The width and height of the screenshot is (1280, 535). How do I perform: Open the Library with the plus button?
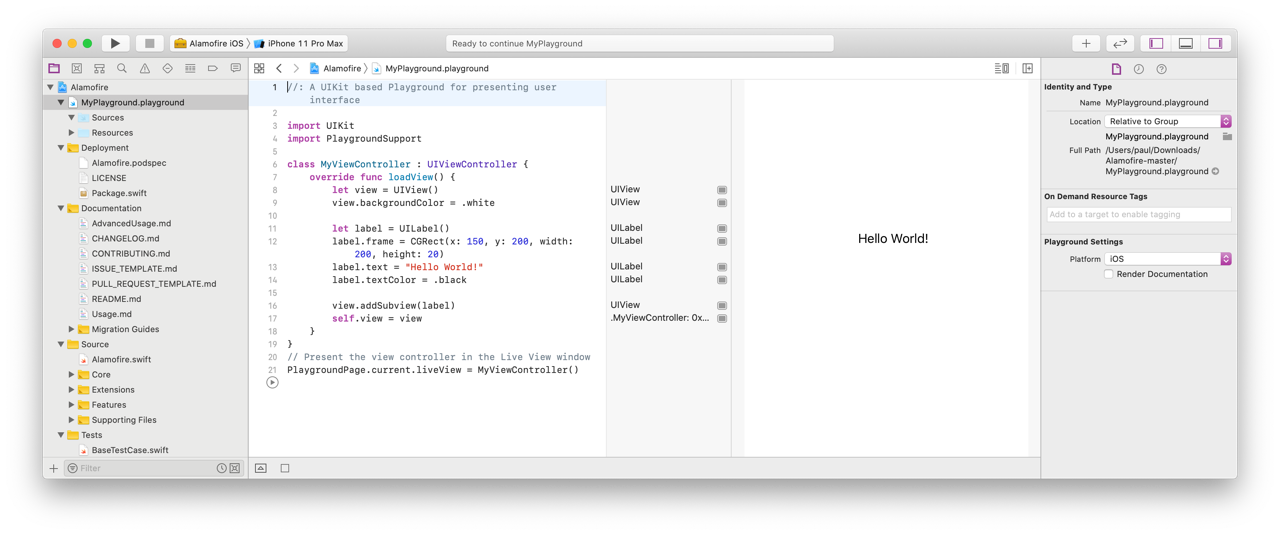(x=1086, y=43)
